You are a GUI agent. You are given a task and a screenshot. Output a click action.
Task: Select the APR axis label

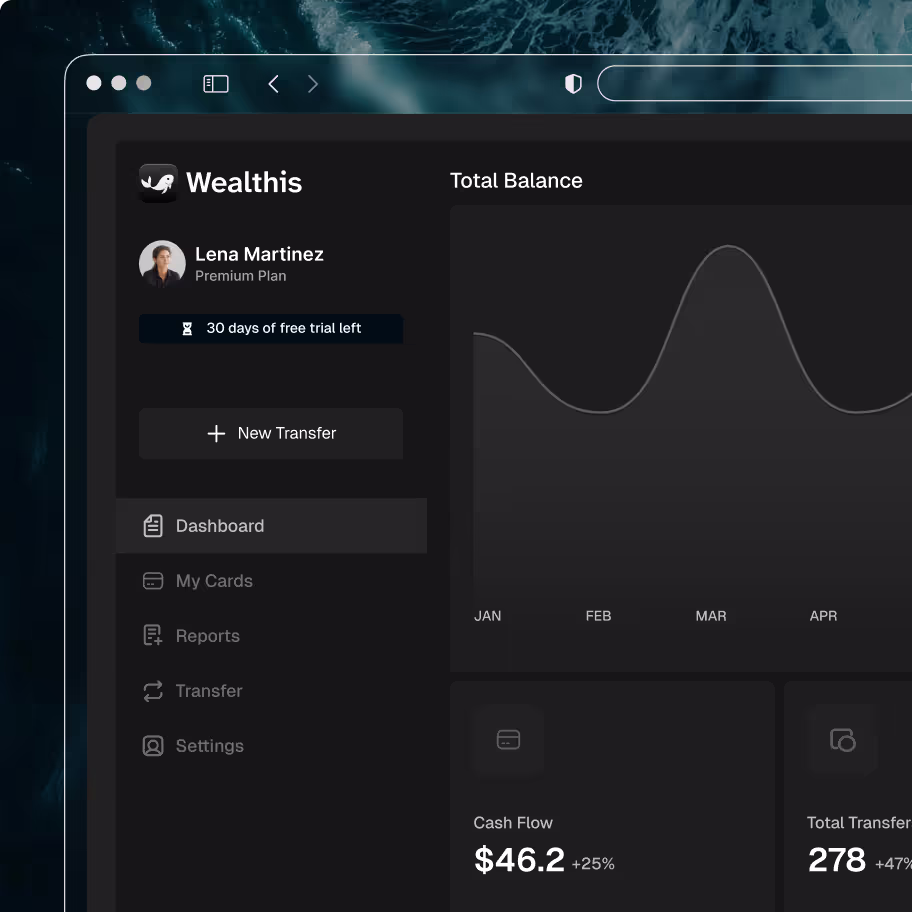(824, 616)
